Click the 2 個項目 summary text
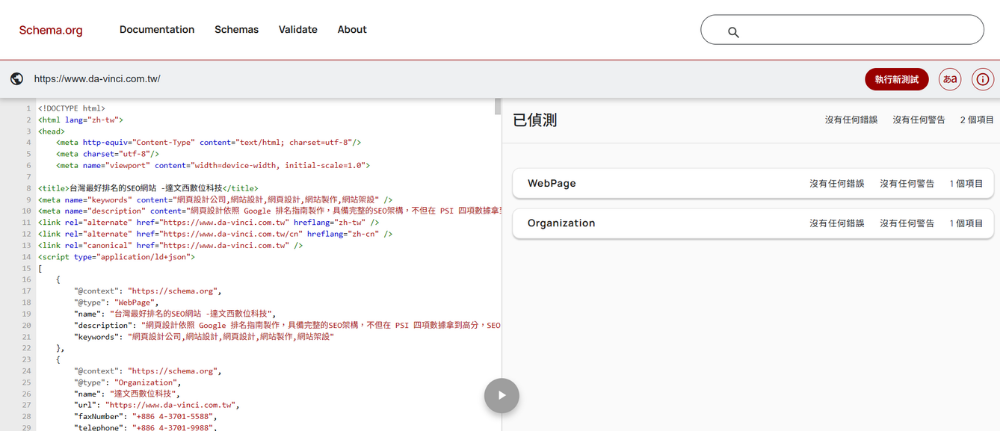This screenshot has height=431, width=1000. [977, 120]
